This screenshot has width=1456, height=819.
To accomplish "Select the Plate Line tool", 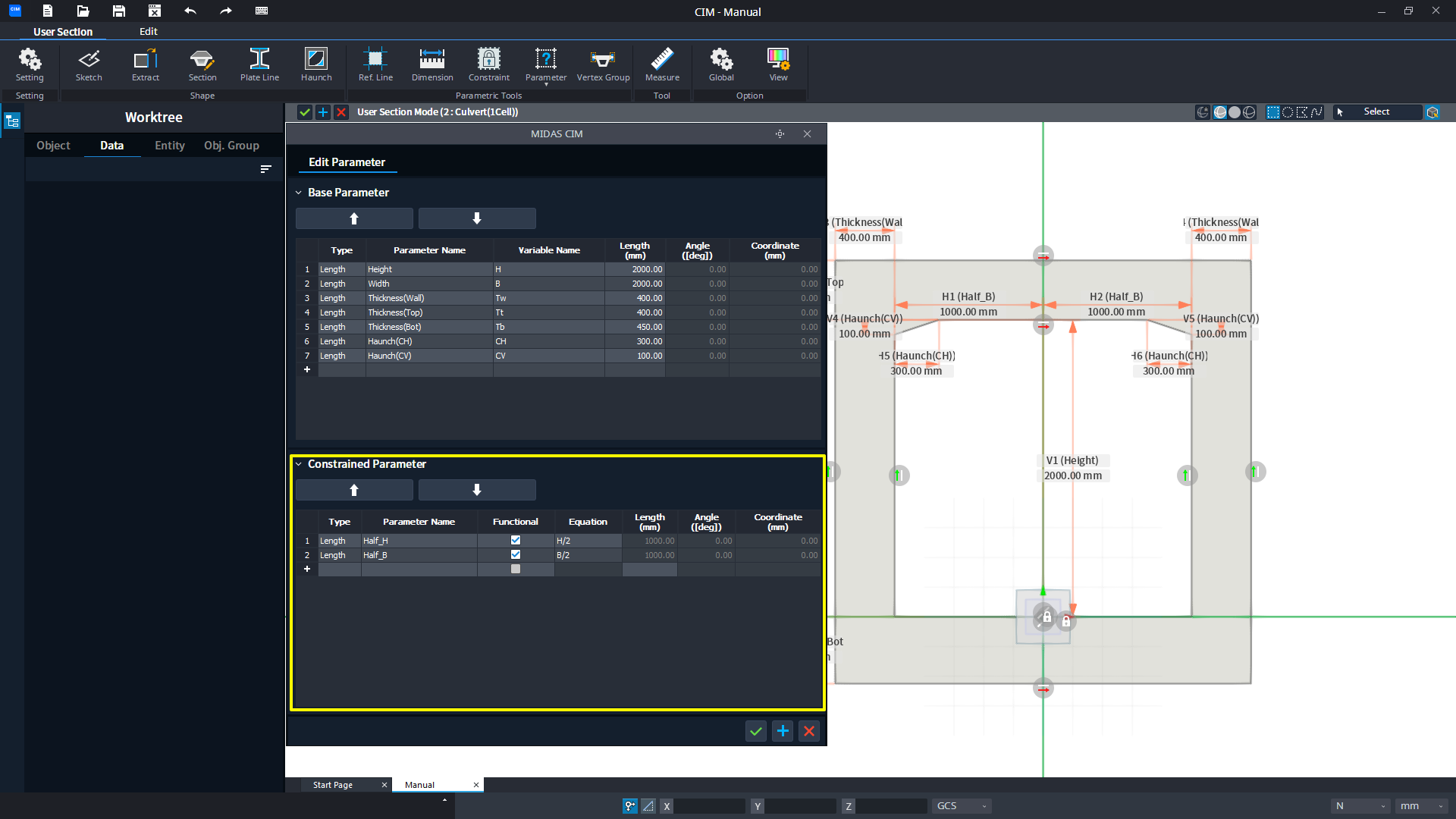I will [259, 65].
